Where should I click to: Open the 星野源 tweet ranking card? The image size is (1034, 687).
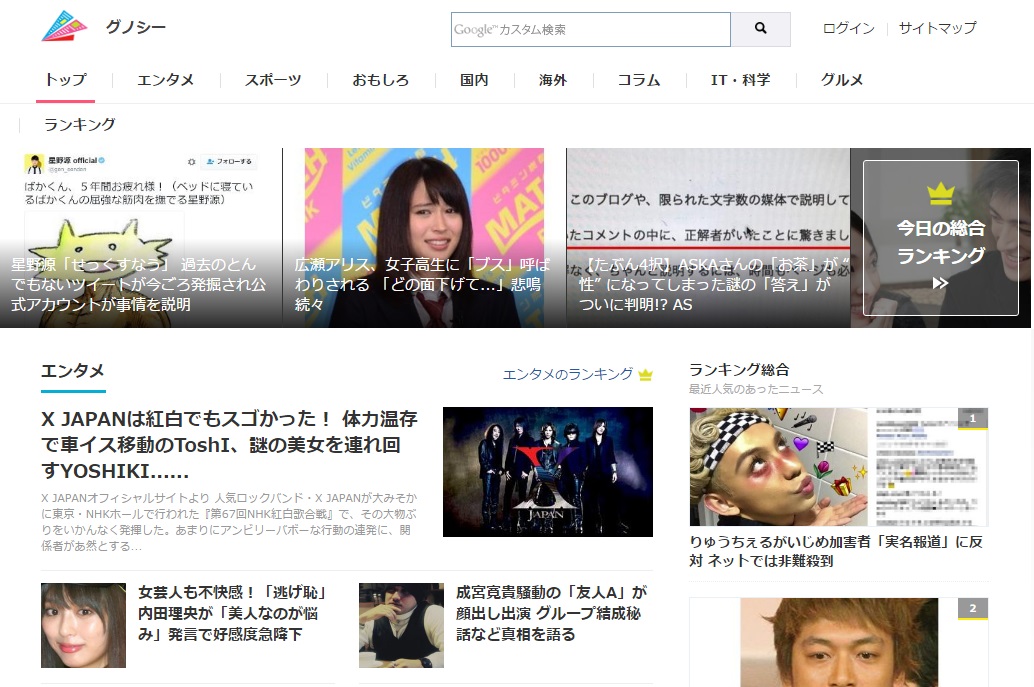pyautogui.click(x=141, y=238)
